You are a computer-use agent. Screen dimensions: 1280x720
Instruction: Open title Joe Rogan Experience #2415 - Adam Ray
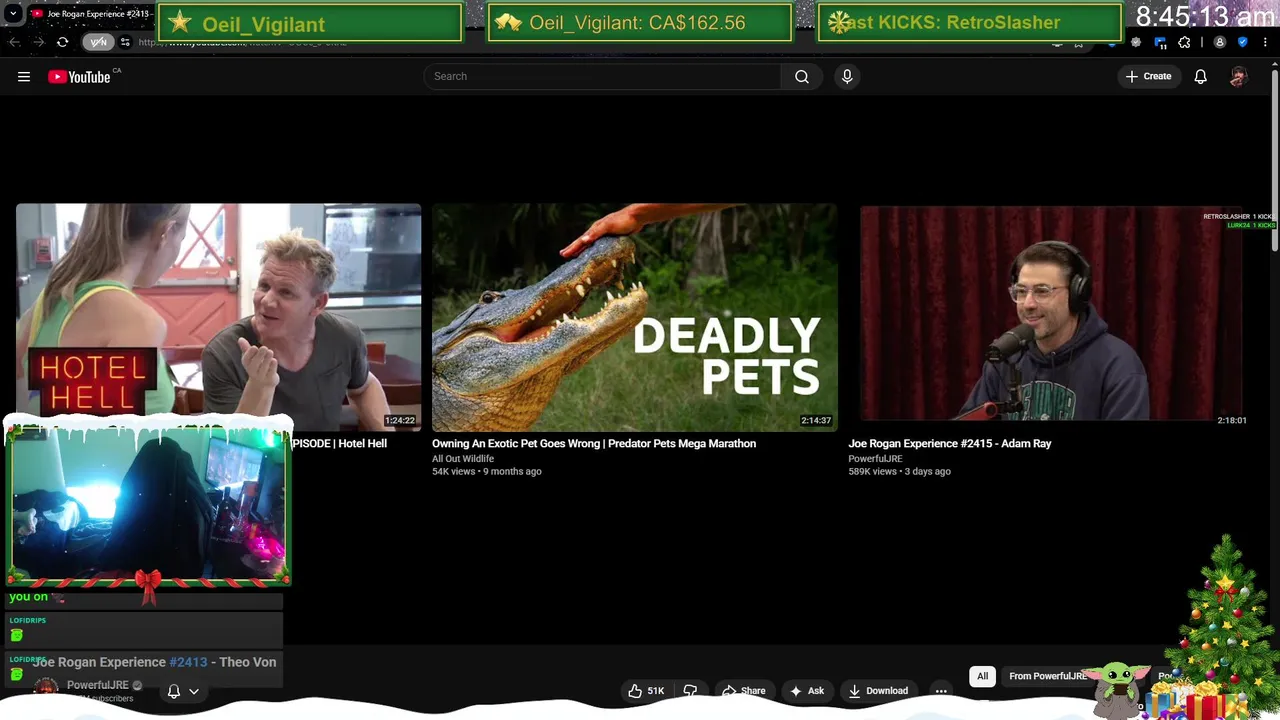[950, 443]
